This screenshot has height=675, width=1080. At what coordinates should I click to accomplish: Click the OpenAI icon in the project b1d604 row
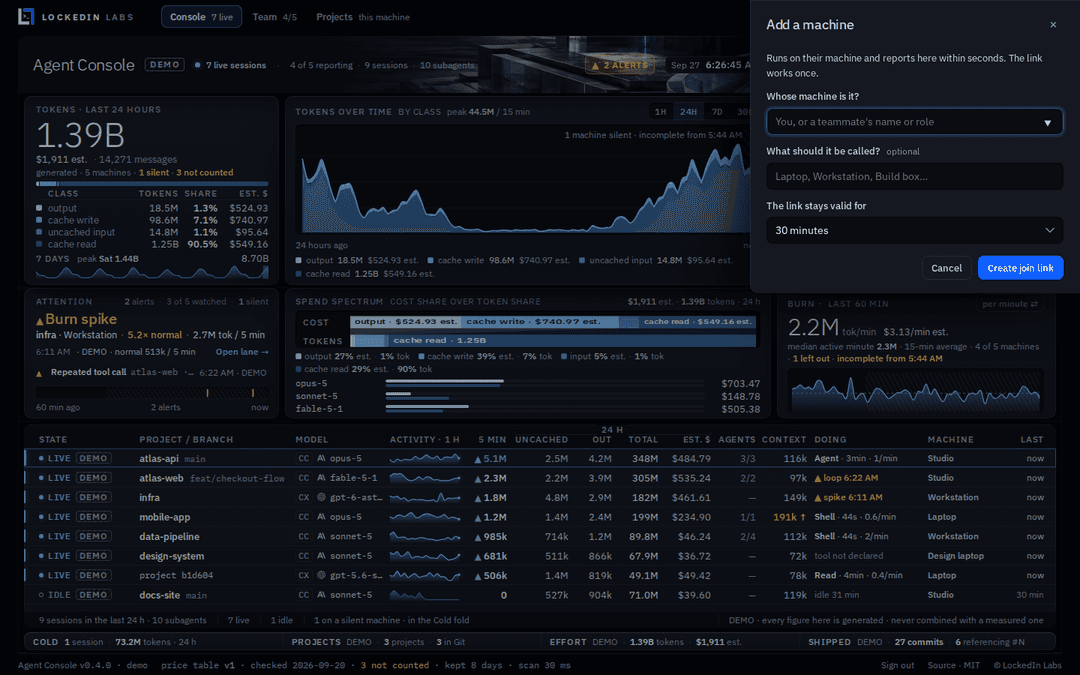tap(321, 575)
